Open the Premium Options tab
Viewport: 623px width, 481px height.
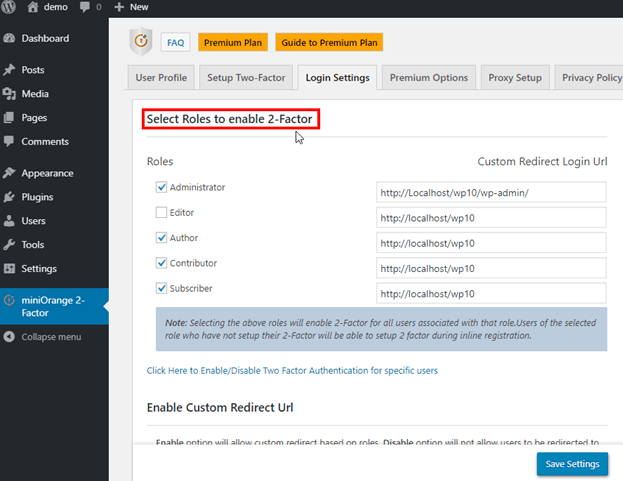coord(429,77)
